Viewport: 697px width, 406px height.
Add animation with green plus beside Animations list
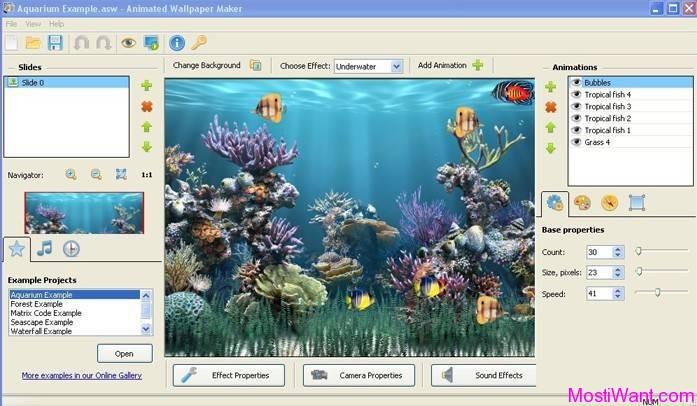(x=550, y=87)
